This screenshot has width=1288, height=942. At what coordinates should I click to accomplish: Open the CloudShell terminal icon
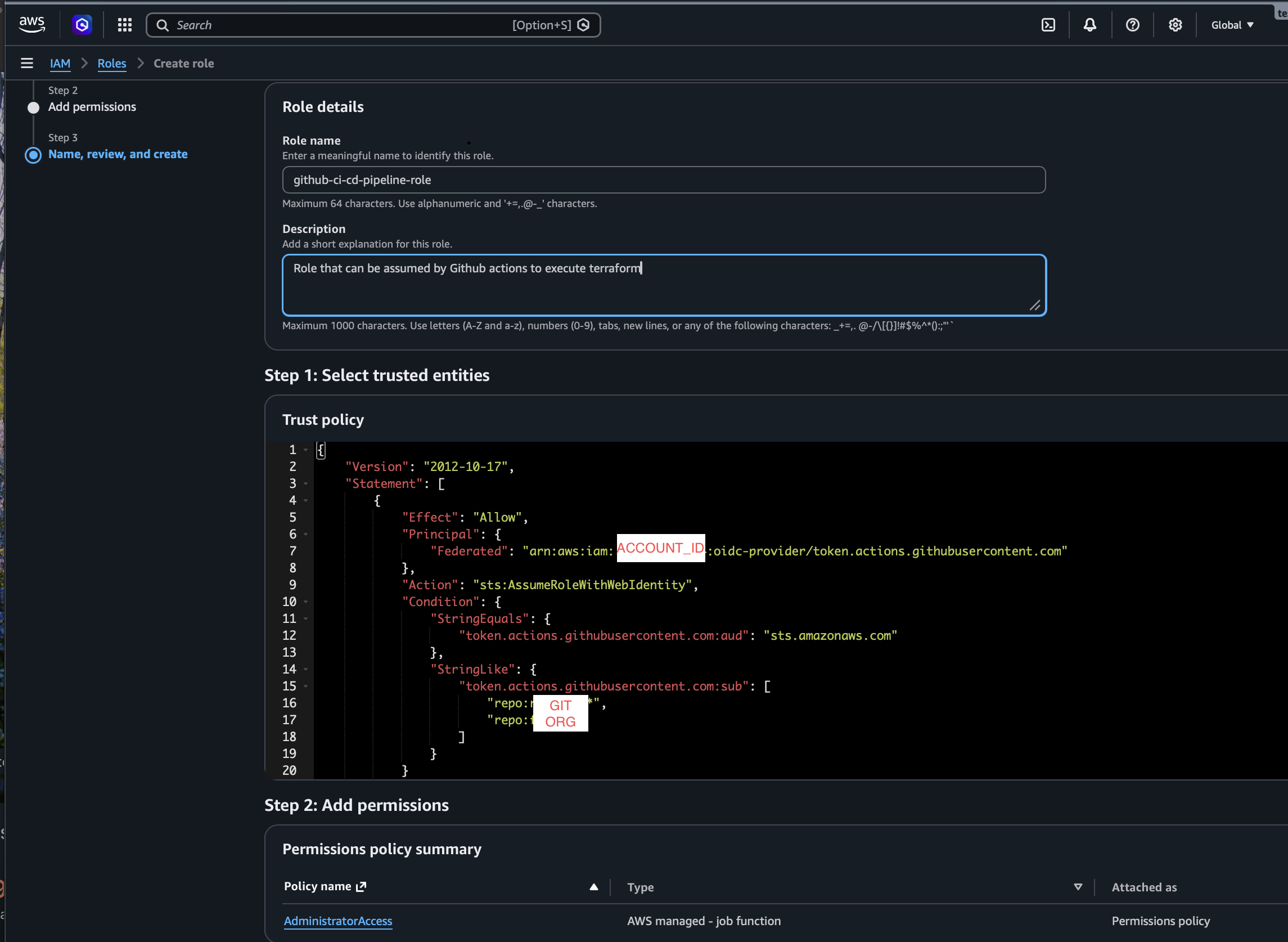coord(1048,25)
